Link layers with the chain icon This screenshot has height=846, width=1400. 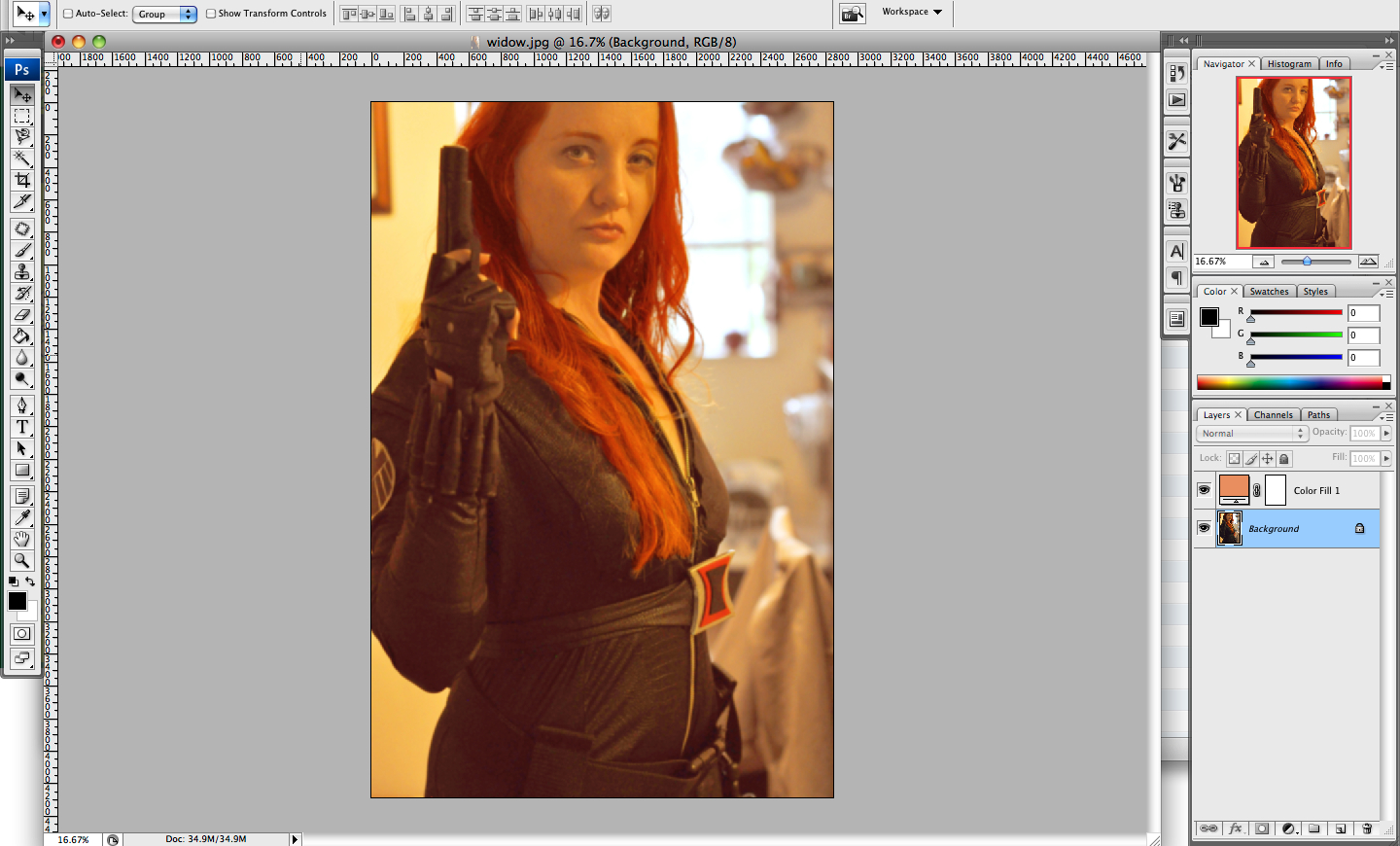point(1208,828)
